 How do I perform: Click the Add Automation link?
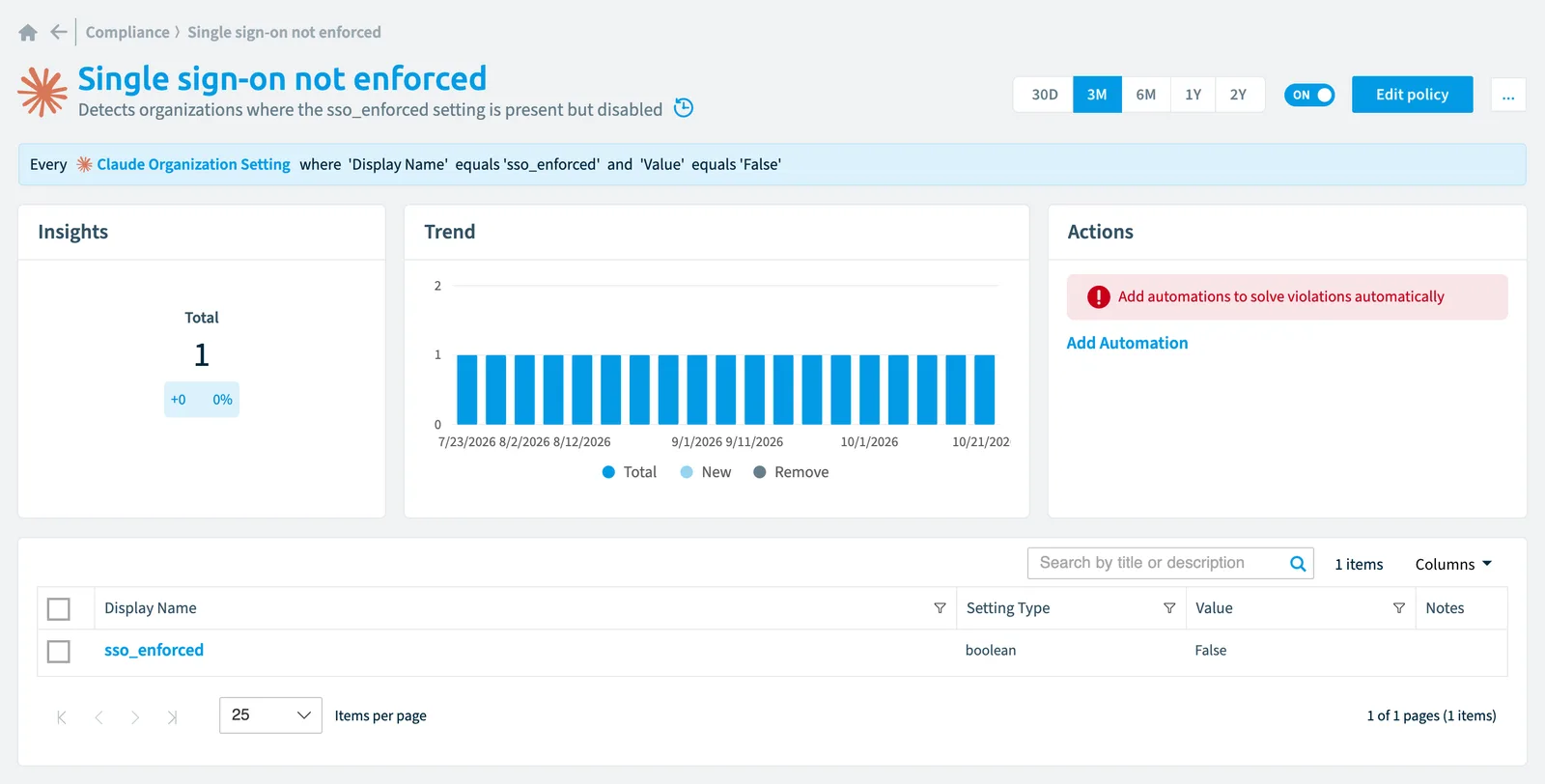[1127, 343]
